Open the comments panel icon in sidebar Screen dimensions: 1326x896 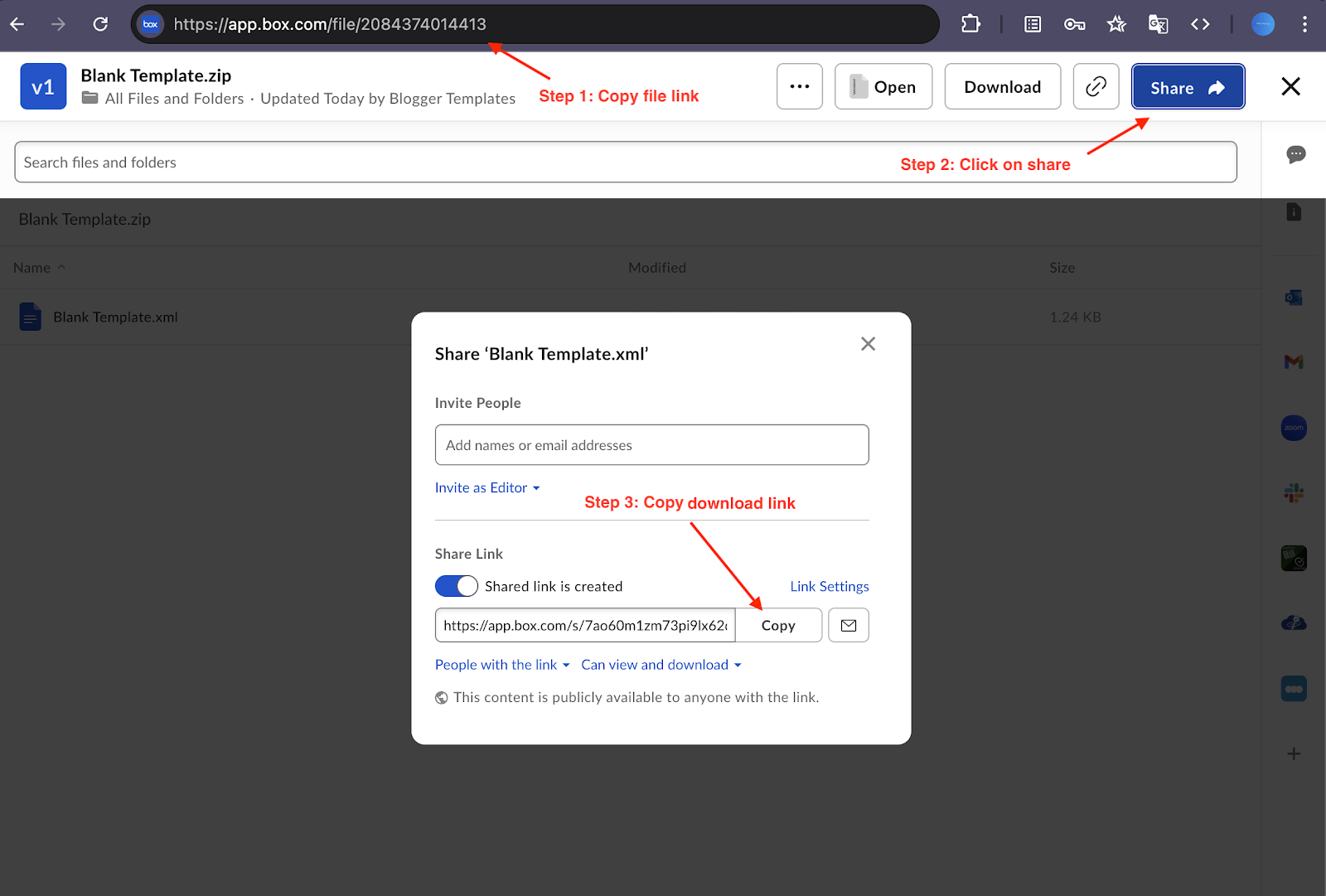tap(1295, 154)
